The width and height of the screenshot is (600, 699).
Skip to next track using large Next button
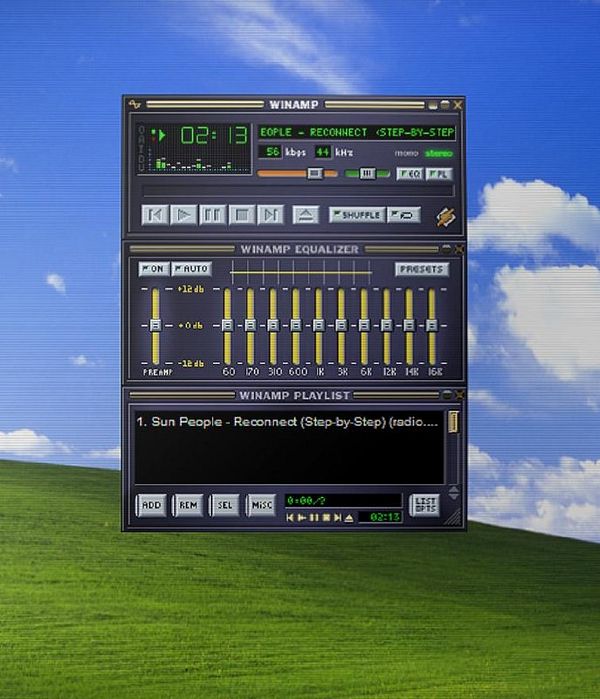pyautogui.click(x=270, y=215)
